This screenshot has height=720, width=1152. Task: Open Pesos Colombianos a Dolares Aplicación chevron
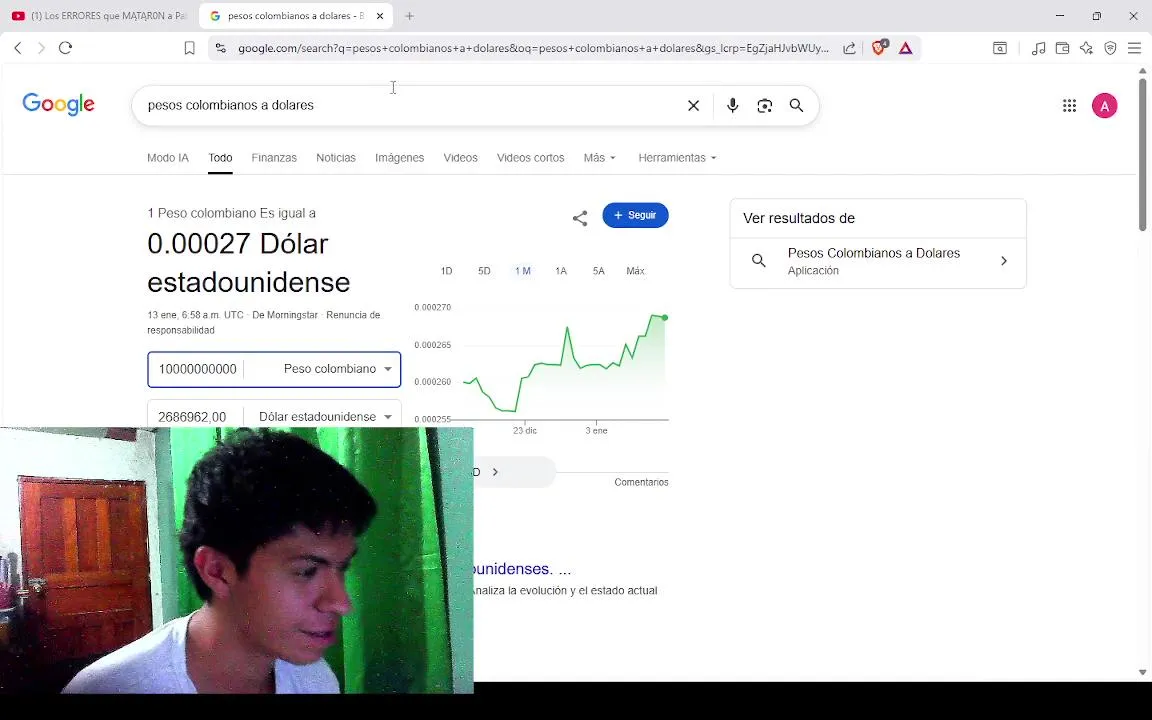click(x=1004, y=261)
